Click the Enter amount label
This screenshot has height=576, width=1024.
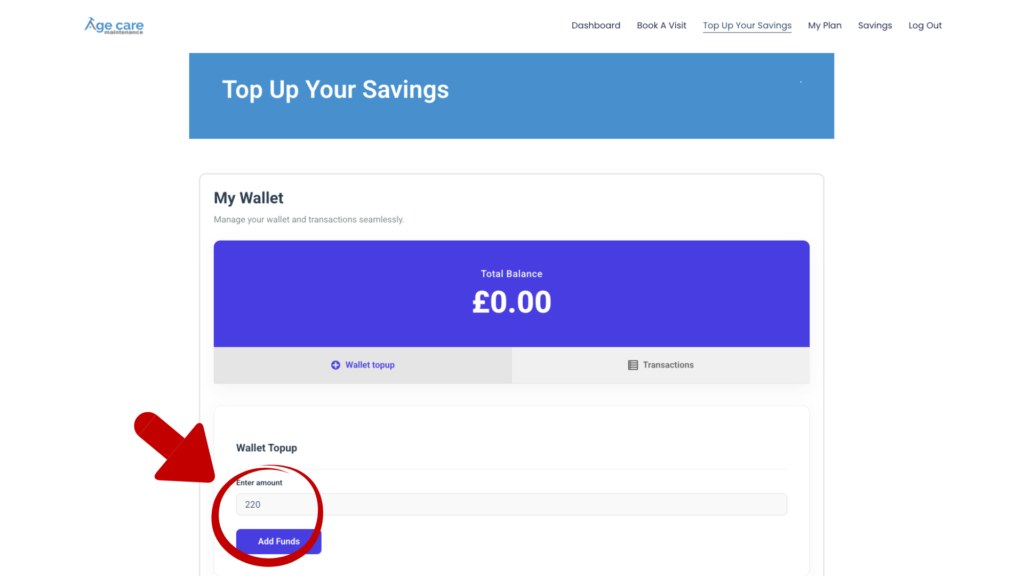click(259, 483)
